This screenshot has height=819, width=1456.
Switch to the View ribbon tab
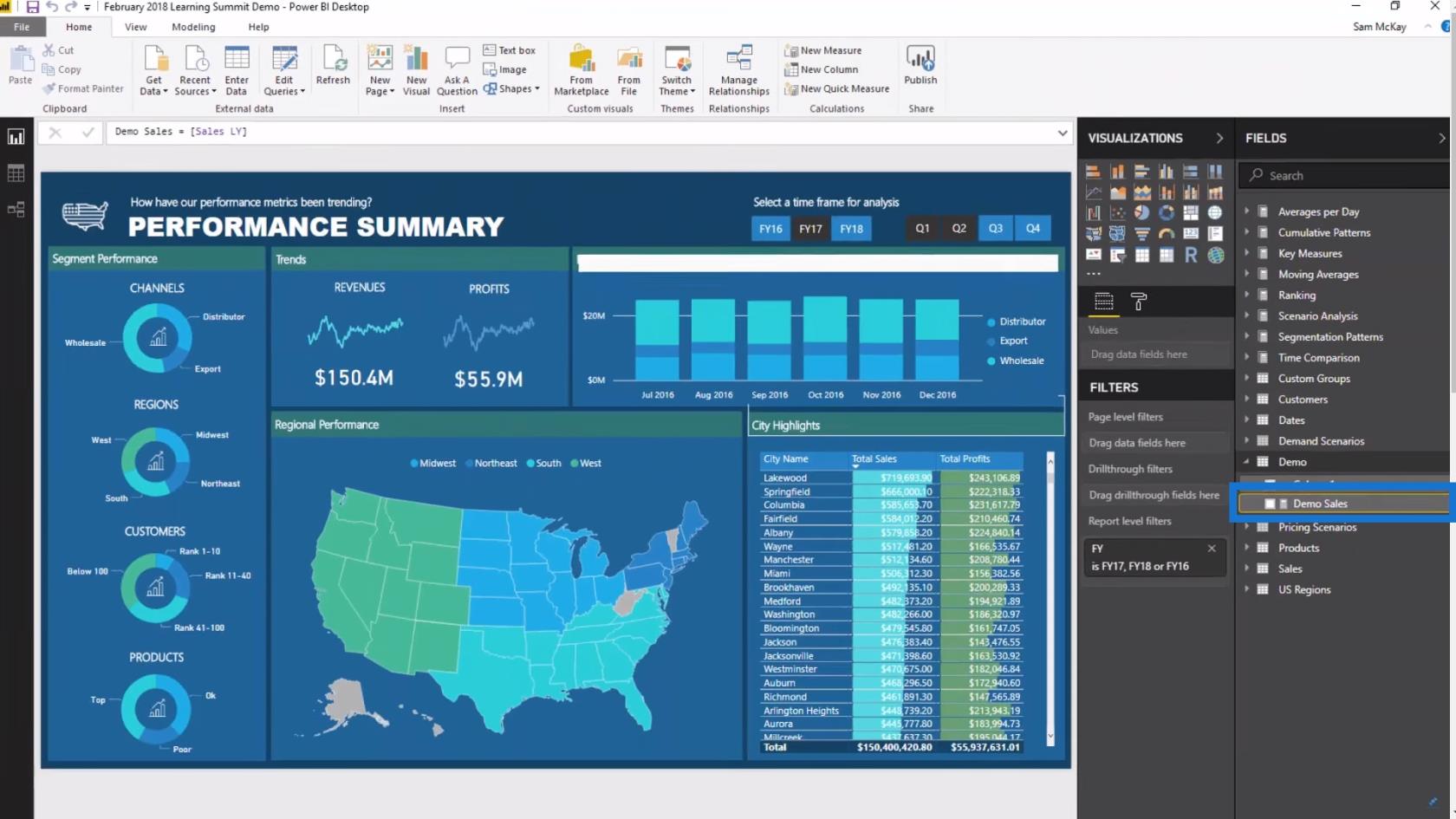click(x=136, y=27)
